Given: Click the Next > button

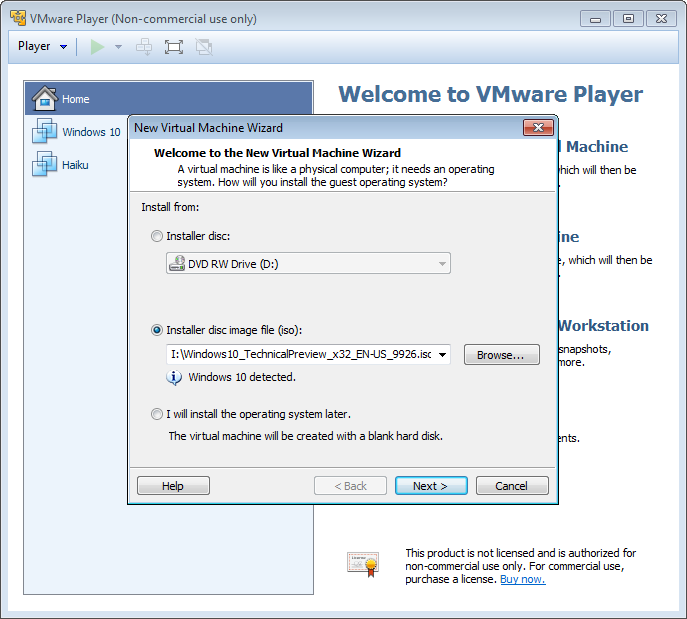Looking at the screenshot, I should coord(431,486).
